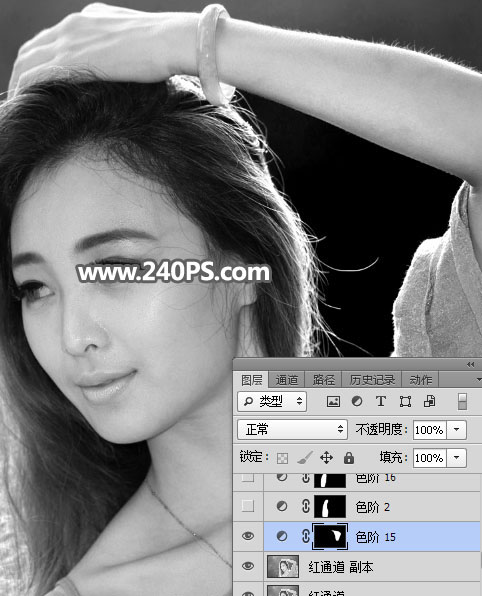Viewport: 482px width, 596px height.
Task: Toggle mask link on 色阶 15 layer
Action: (306, 536)
